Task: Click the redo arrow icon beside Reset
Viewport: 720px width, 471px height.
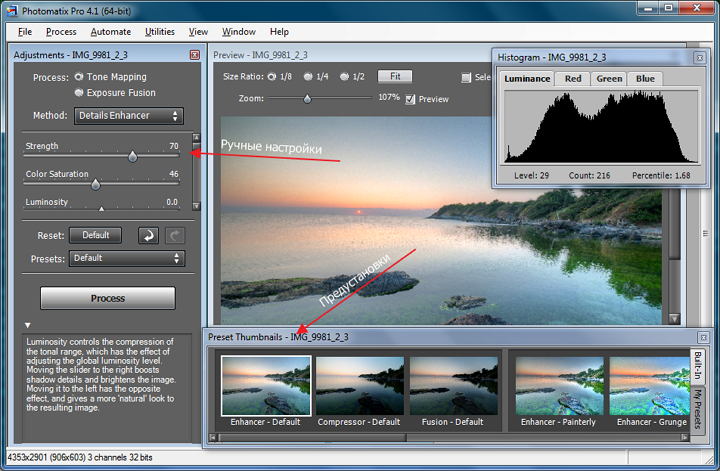Action: pos(173,236)
